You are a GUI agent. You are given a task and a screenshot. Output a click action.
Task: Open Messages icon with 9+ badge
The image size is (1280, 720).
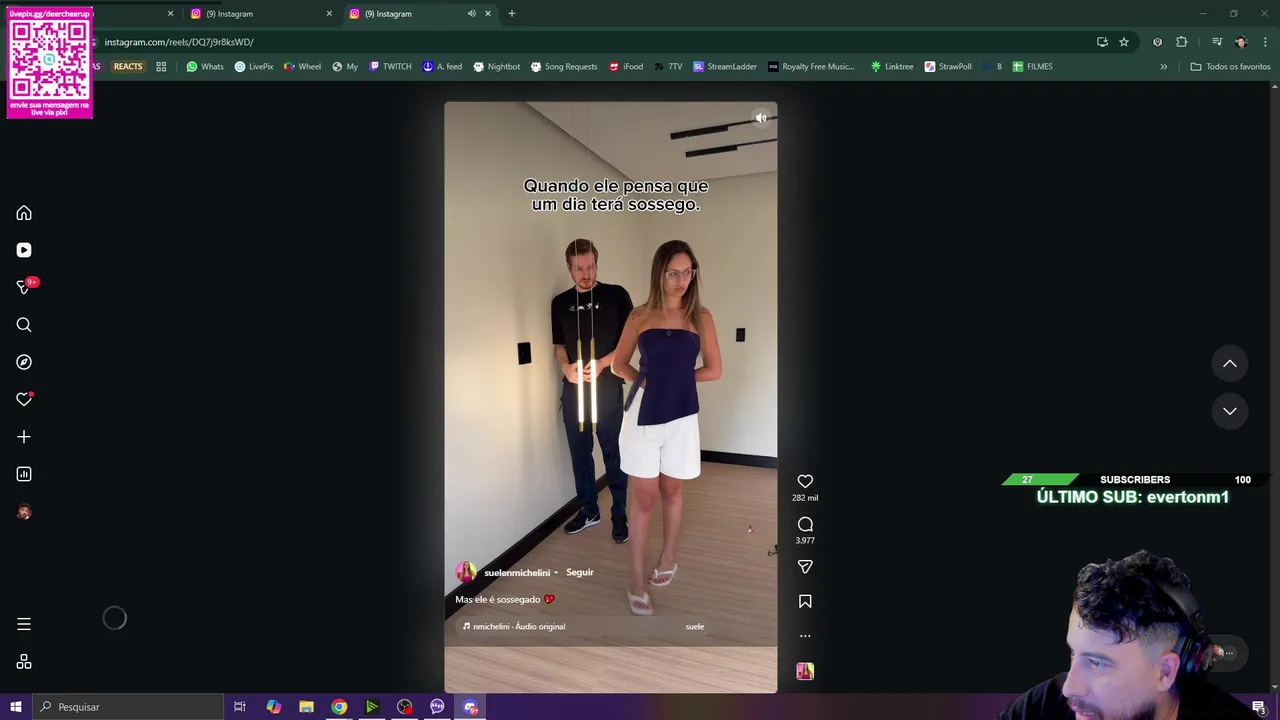24,287
